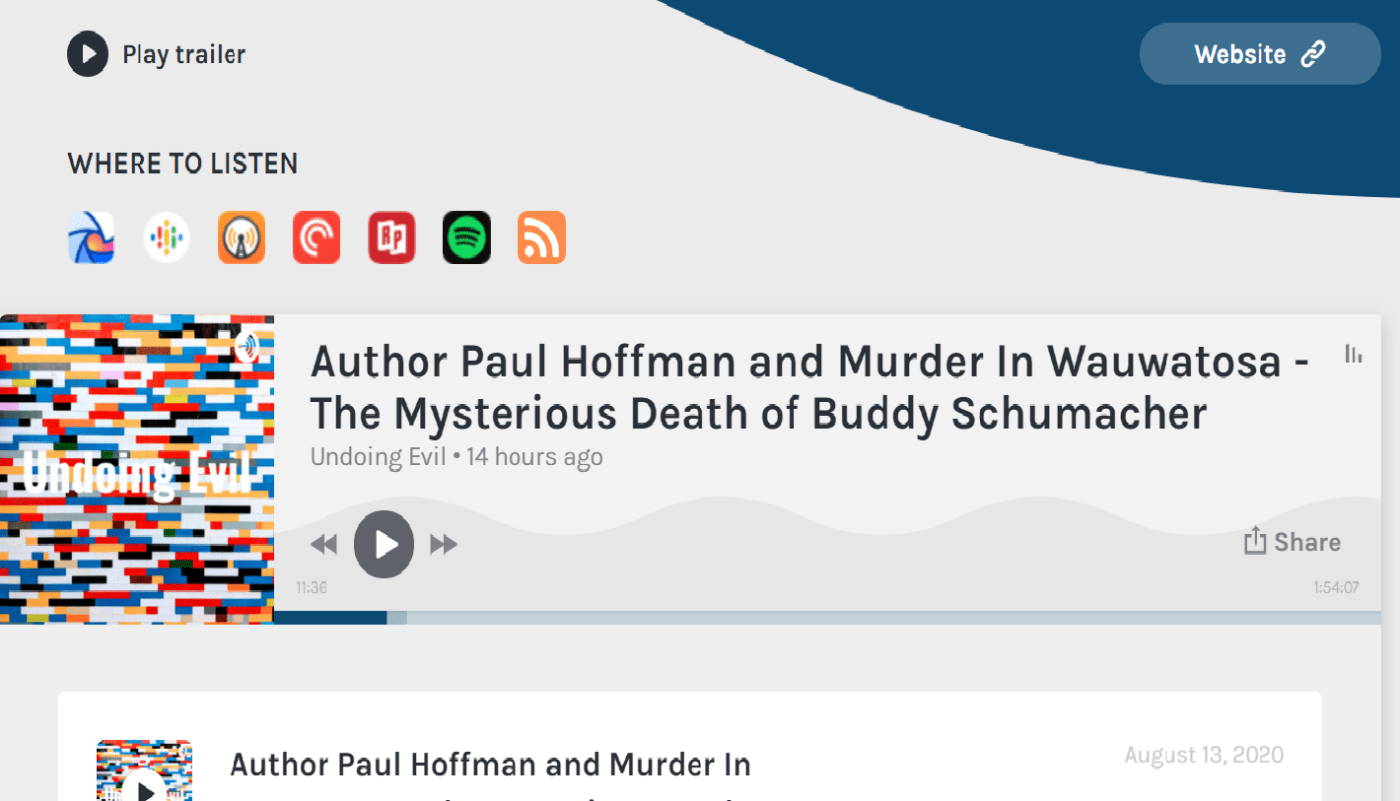The image size is (1400, 801).
Task: Open the Pocket Casts listening link
Action: point(316,238)
